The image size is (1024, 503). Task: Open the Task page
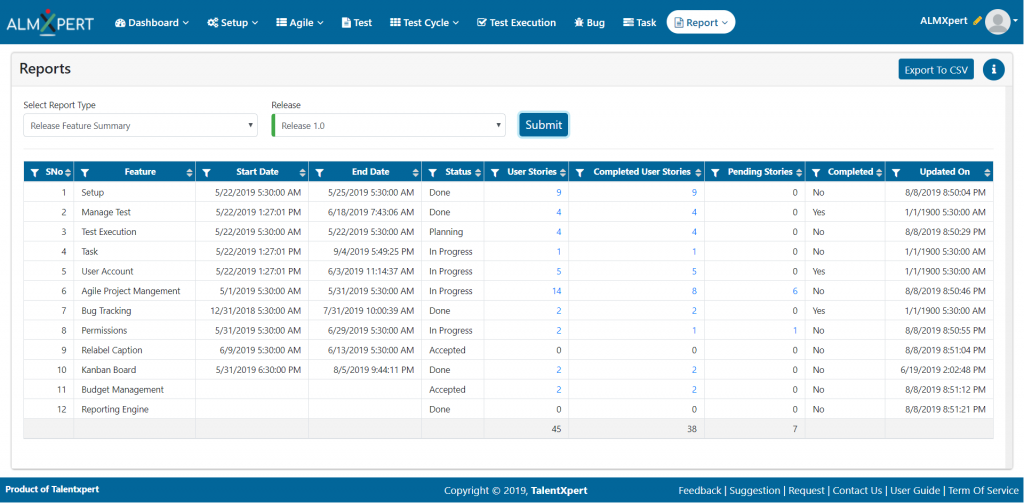tap(640, 22)
